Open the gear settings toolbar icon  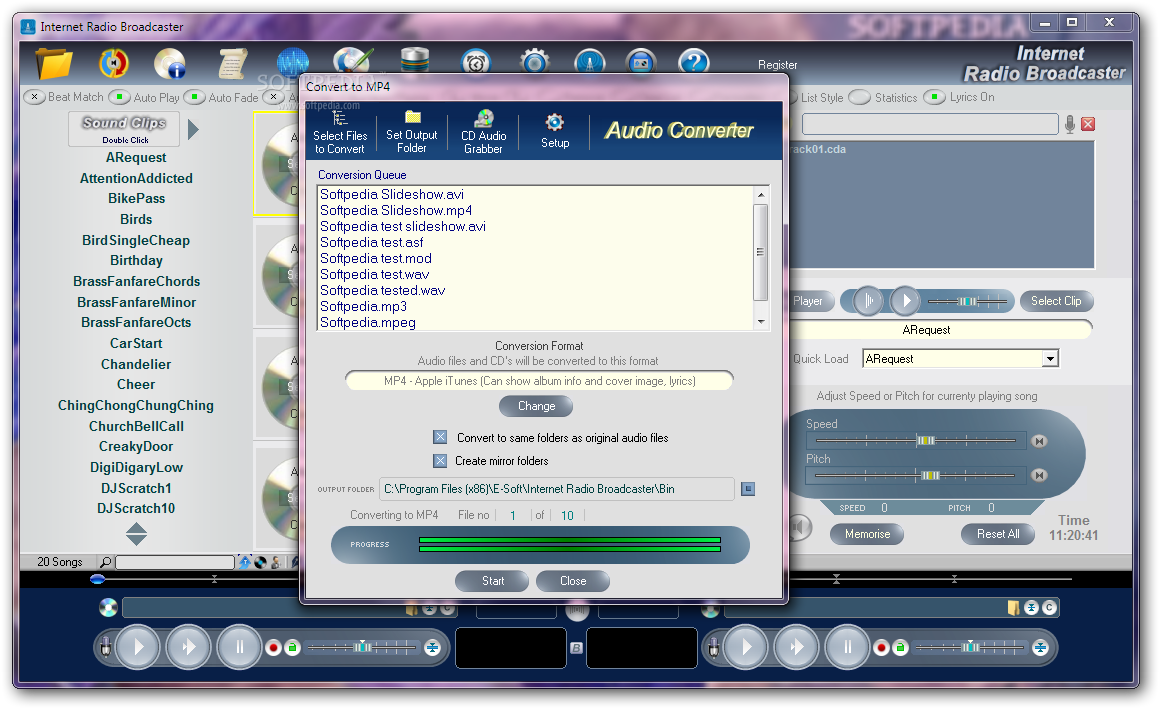click(x=535, y=62)
